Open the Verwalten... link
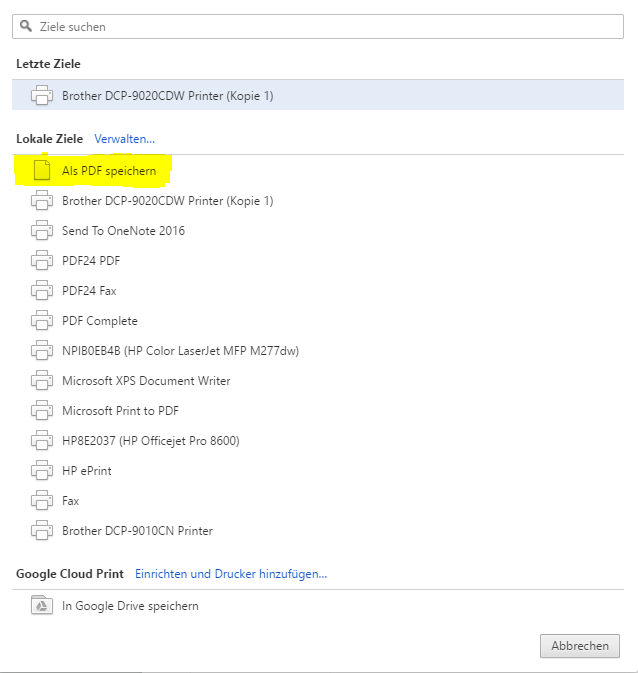This screenshot has width=638, height=673. coord(124,139)
